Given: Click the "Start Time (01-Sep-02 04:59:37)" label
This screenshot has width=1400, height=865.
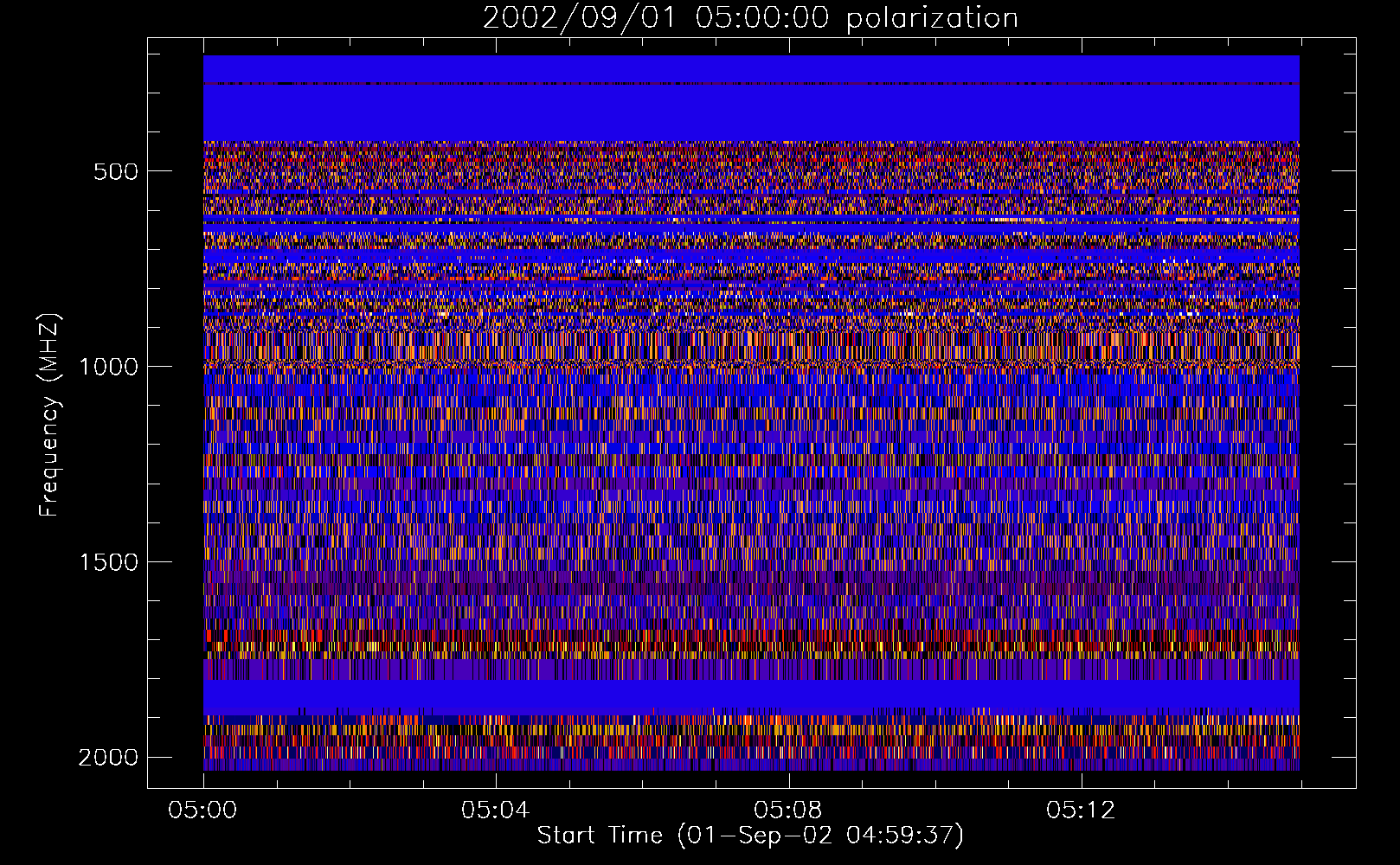Looking at the screenshot, I should pos(750,836).
